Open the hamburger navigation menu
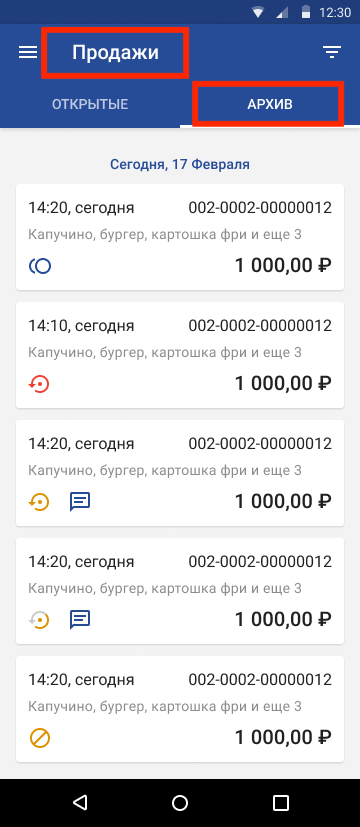The image size is (360, 827). point(28,52)
